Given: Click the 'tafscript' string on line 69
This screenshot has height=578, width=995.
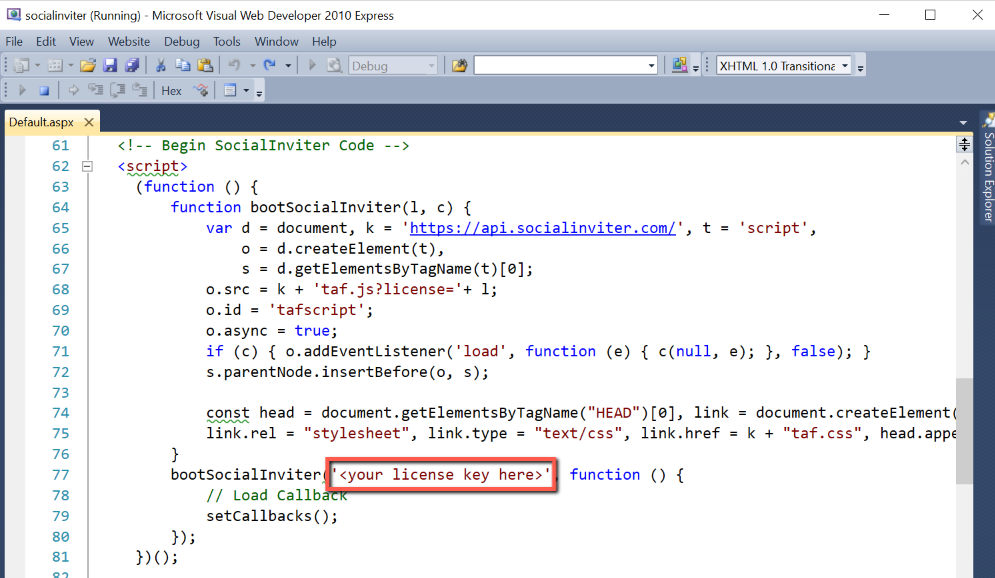Looking at the screenshot, I should coord(317,310).
